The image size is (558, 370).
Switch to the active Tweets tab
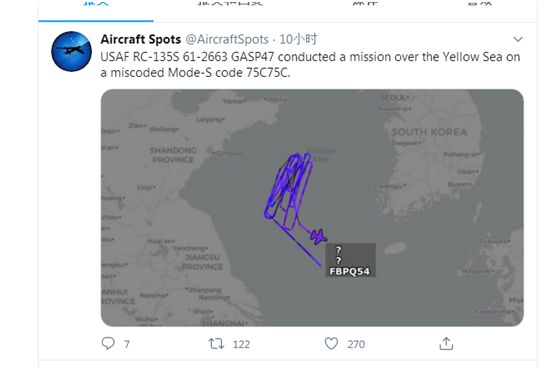(96, 4)
